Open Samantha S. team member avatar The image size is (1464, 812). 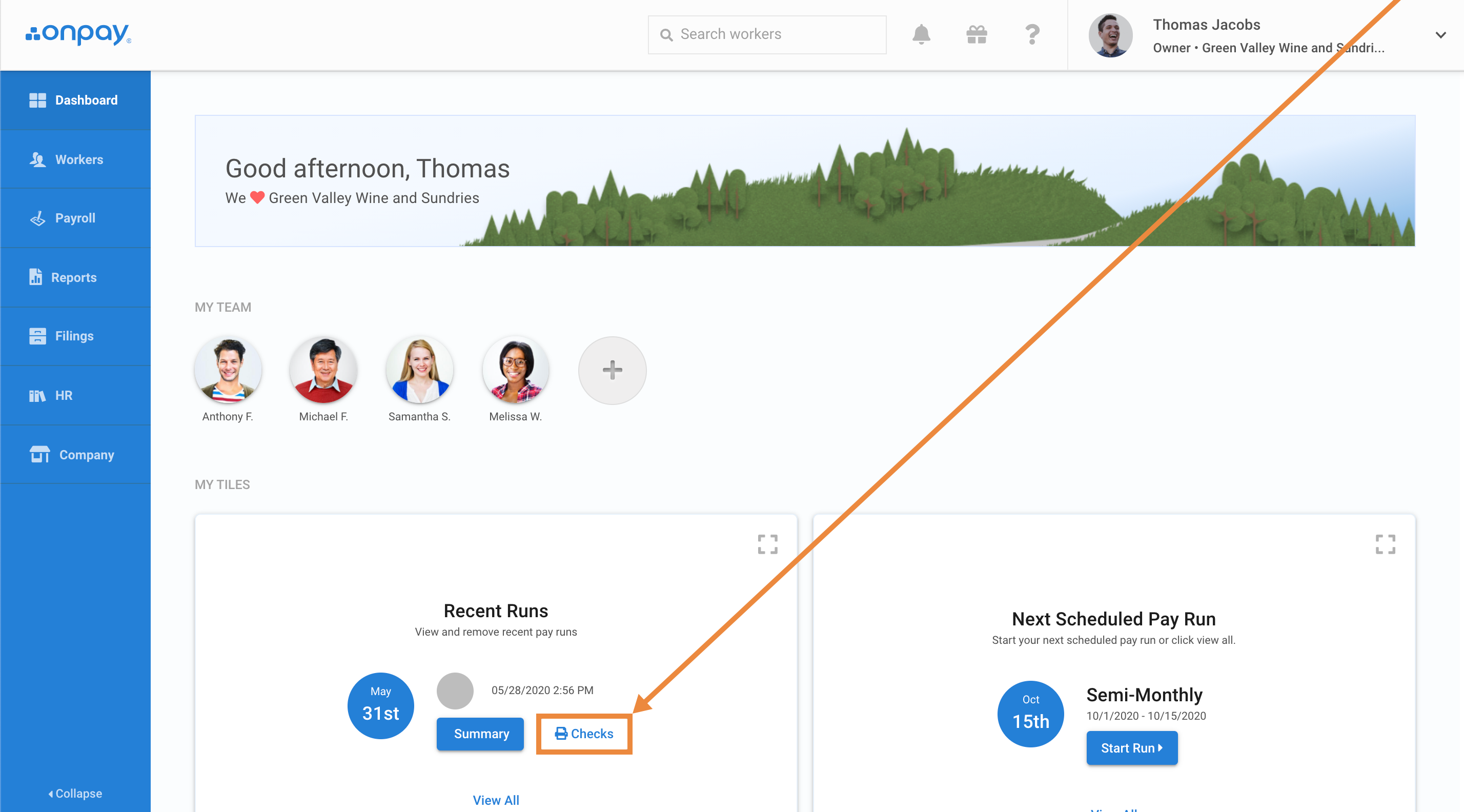pyautogui.click(x=419, y=370)
